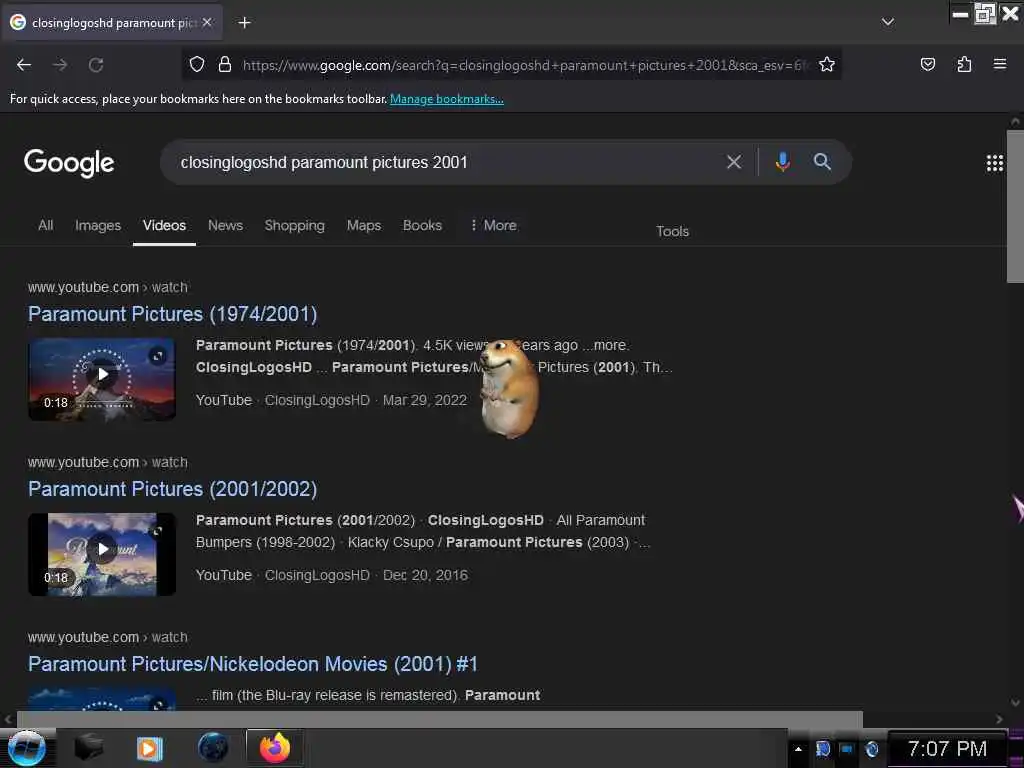Viewport: 1024px width, 768px height.
Task: Close the closinglogoshd paramount tab
Action: (x=207, y=22)
